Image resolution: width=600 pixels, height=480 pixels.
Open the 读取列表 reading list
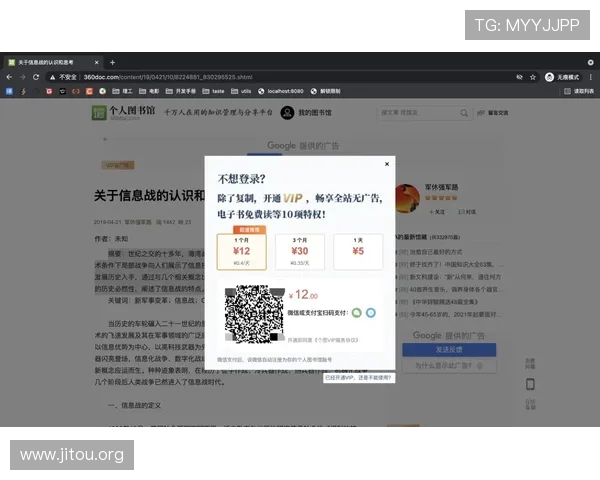(x=579, y=91)
